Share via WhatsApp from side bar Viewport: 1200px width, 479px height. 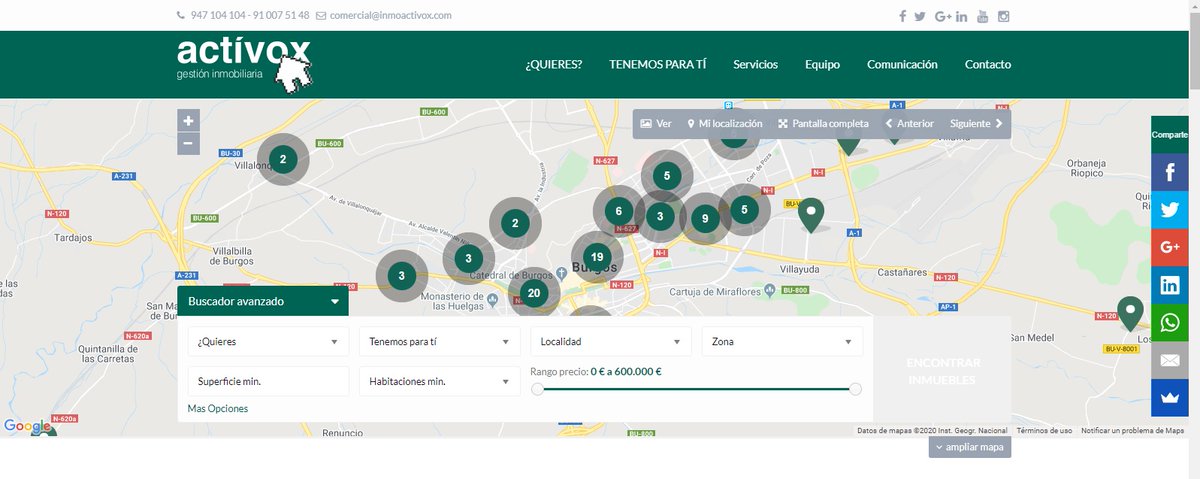click(1170, 322)
